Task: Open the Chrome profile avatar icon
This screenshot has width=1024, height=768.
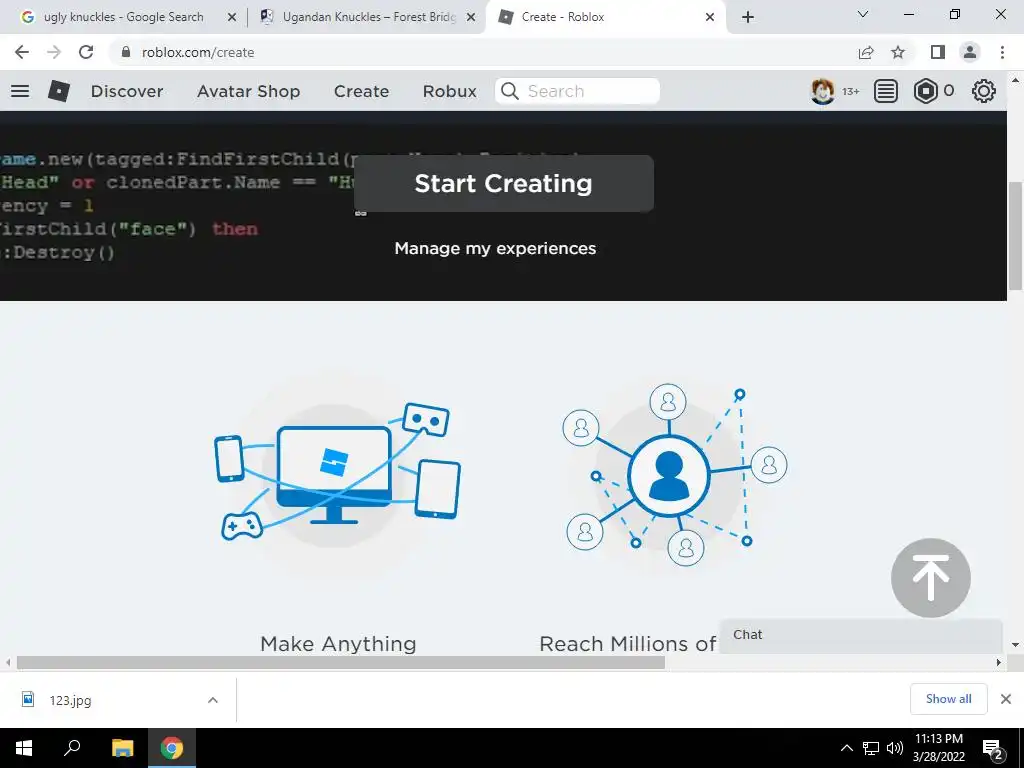Action: pyautogui.click(x=970, y=52)
